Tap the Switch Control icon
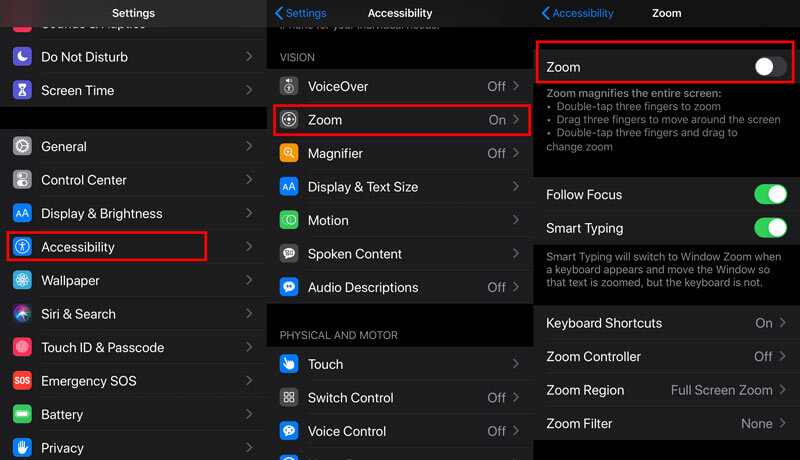 289,397
